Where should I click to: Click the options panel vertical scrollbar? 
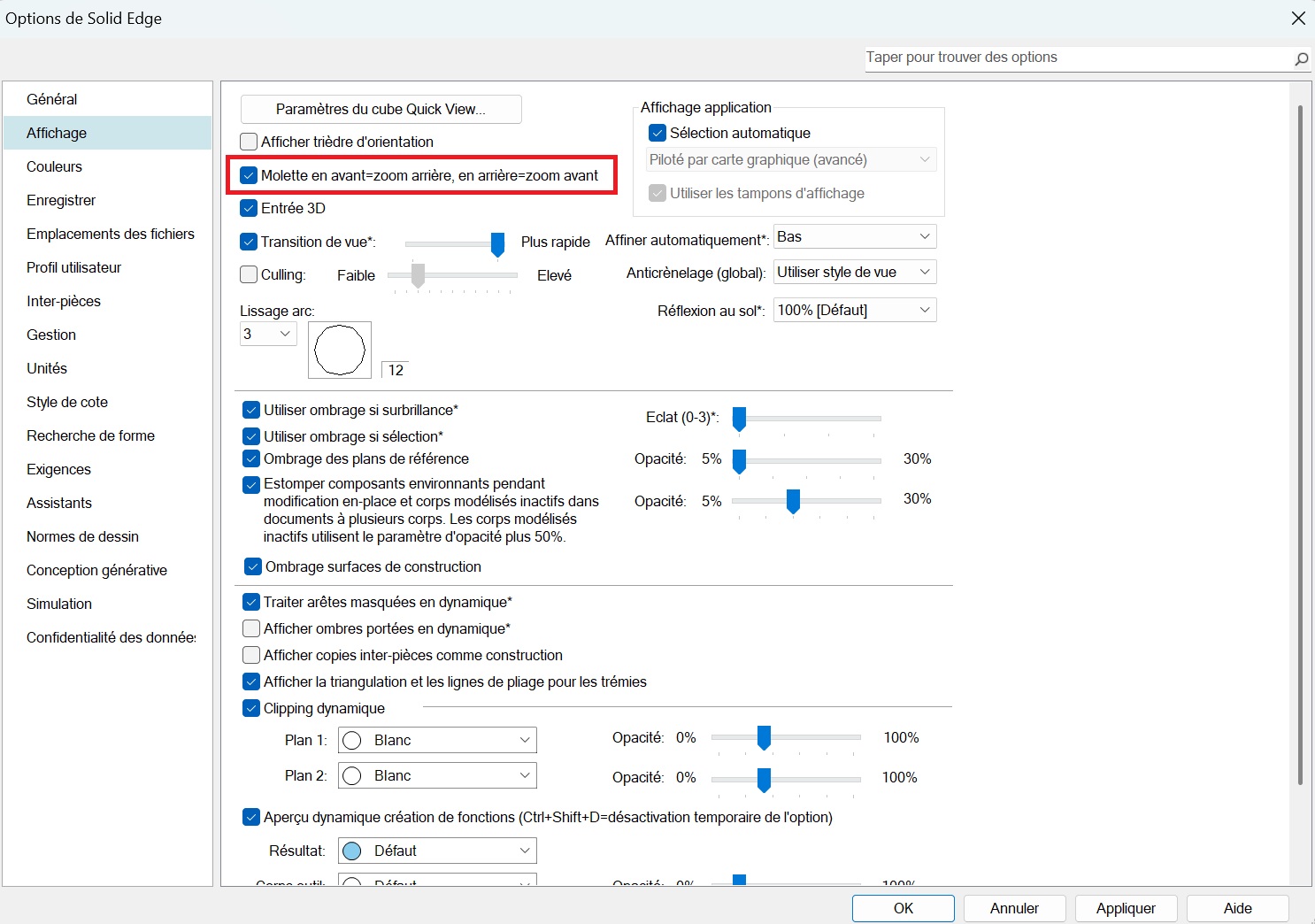tap(1300, 444)
